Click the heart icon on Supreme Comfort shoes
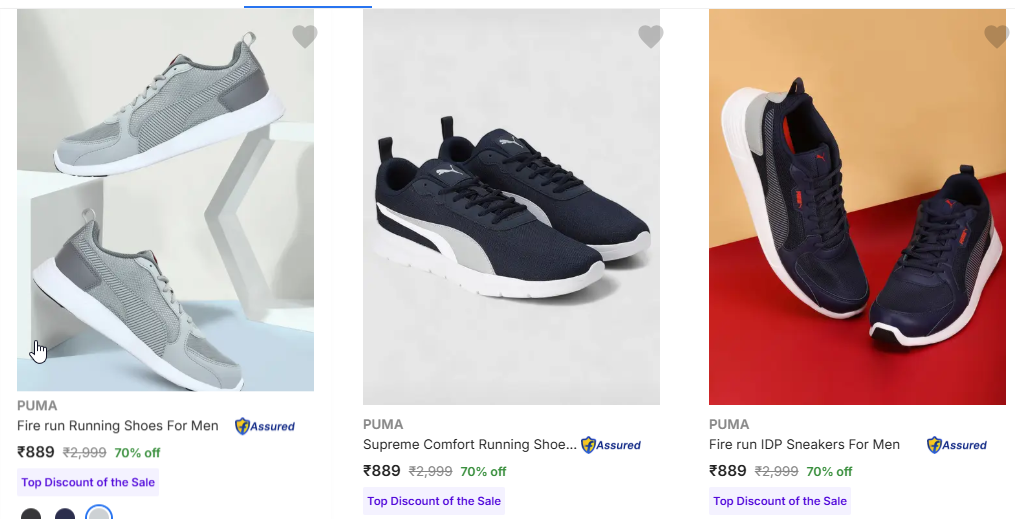 click(x=651, y=37)
